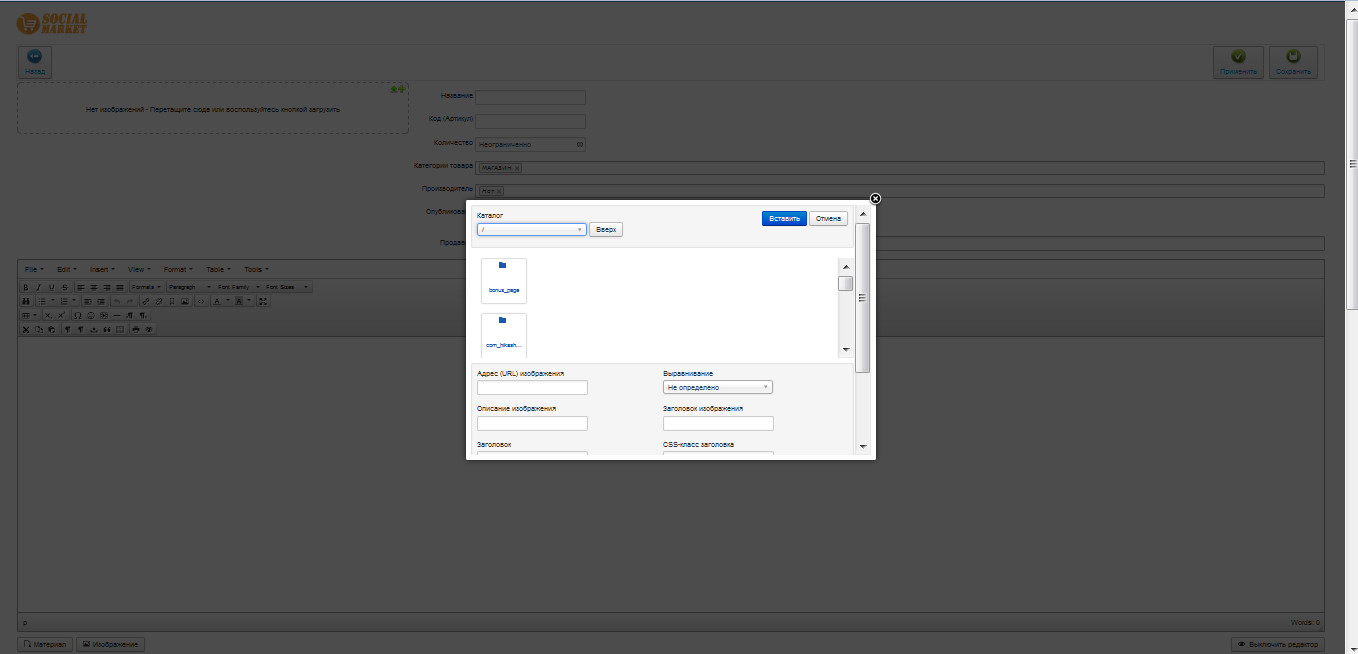The height and width of the screenshot is (654, 1358).
Task: Insert blockquote icon
Action: 107,330
